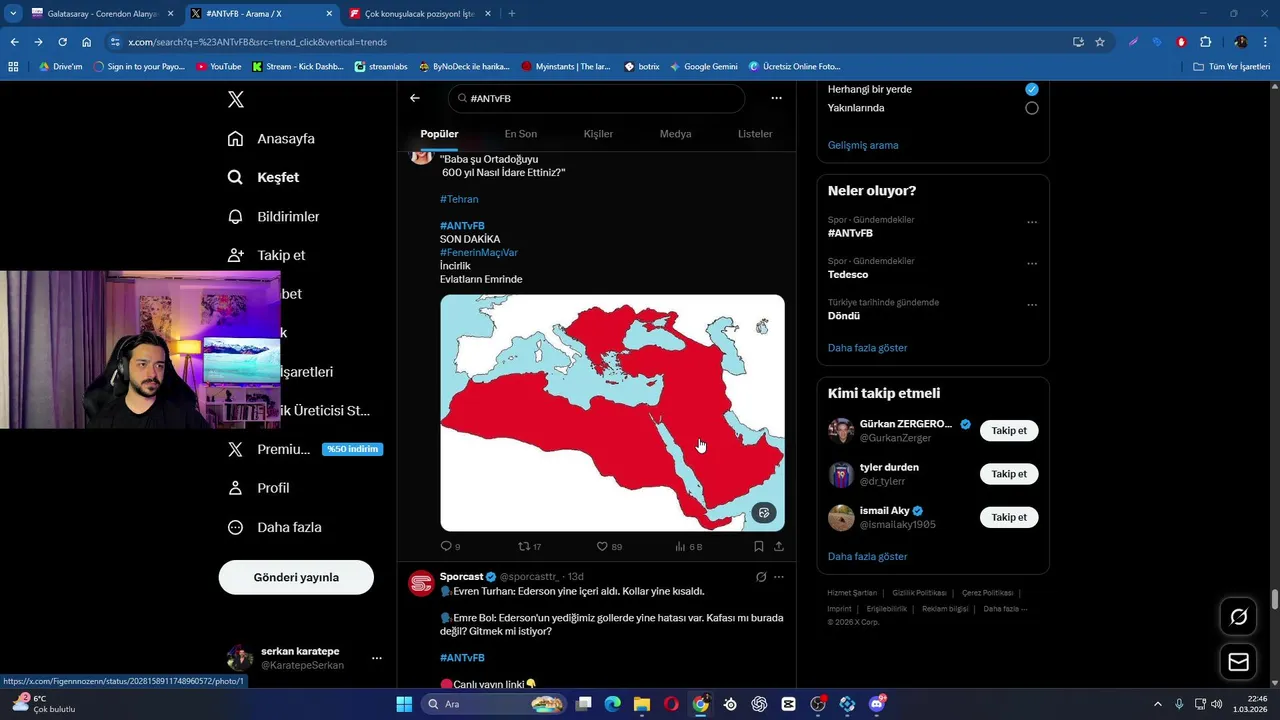Switch to the Kişiler tab
The image size is (1280, 720).
pyautogui.click(x=598, y=134)
